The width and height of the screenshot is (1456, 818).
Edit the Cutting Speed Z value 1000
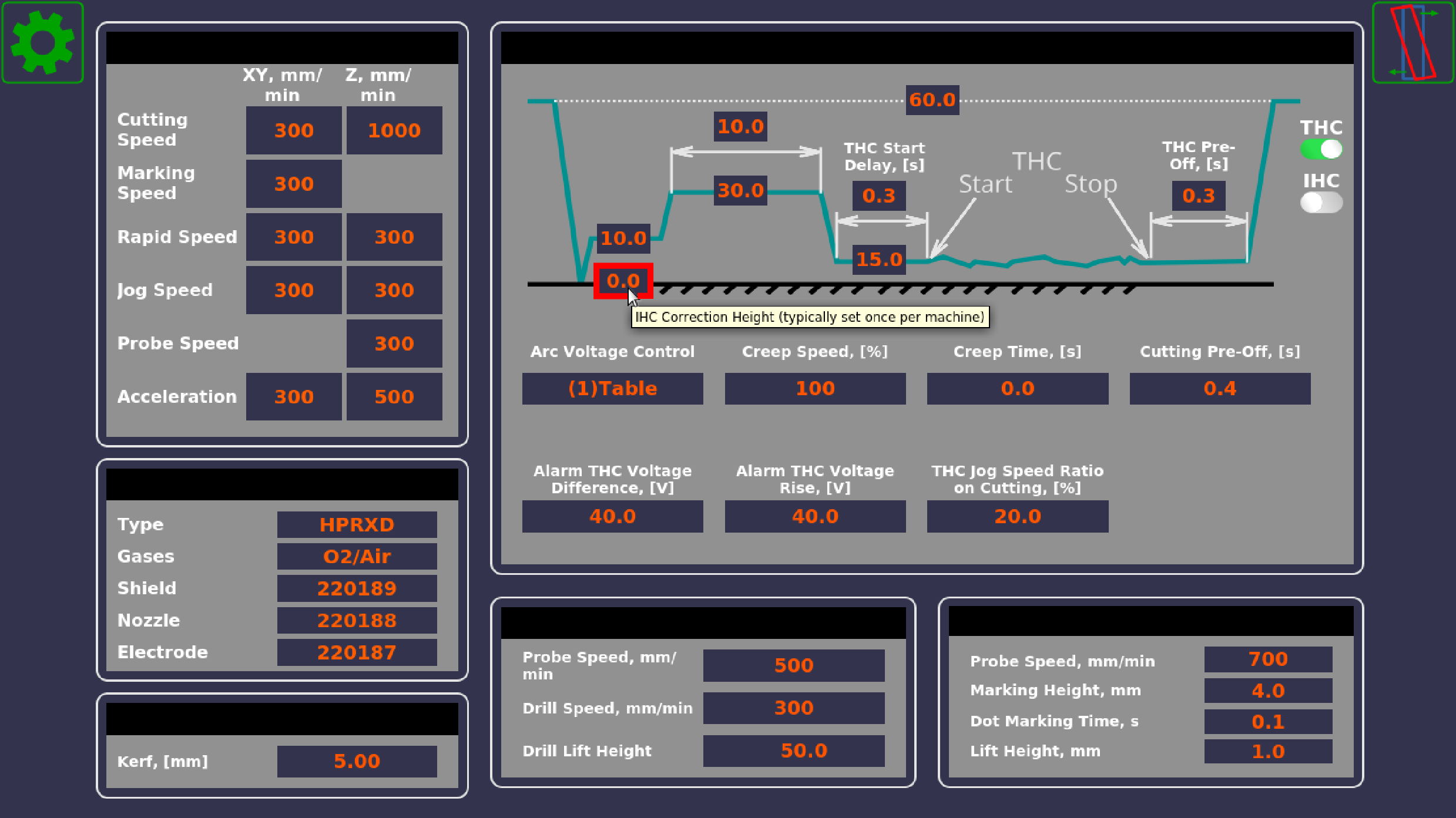tap(394, 130)
